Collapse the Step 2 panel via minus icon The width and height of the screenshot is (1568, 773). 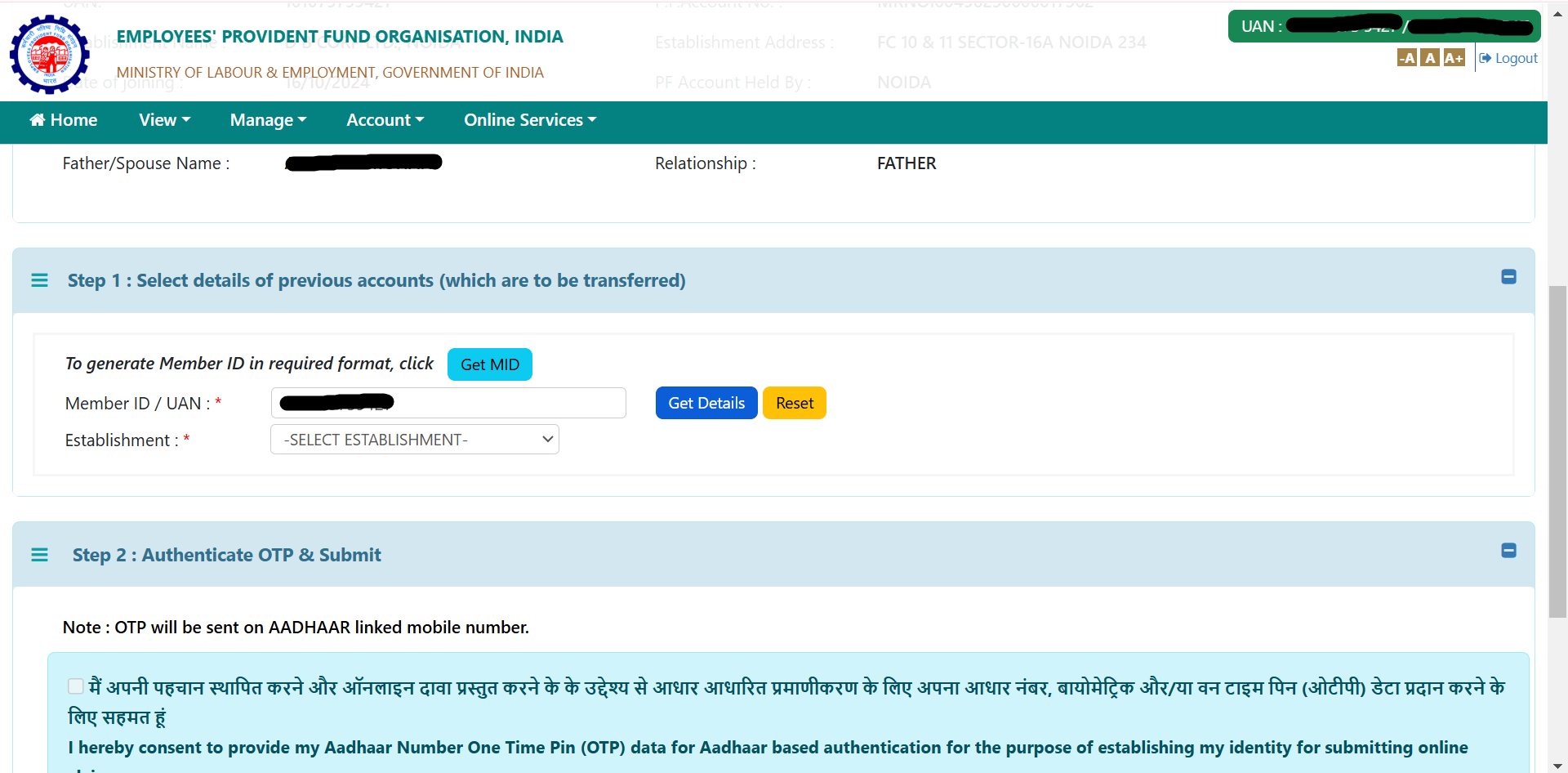click(x=1508, y=551)
